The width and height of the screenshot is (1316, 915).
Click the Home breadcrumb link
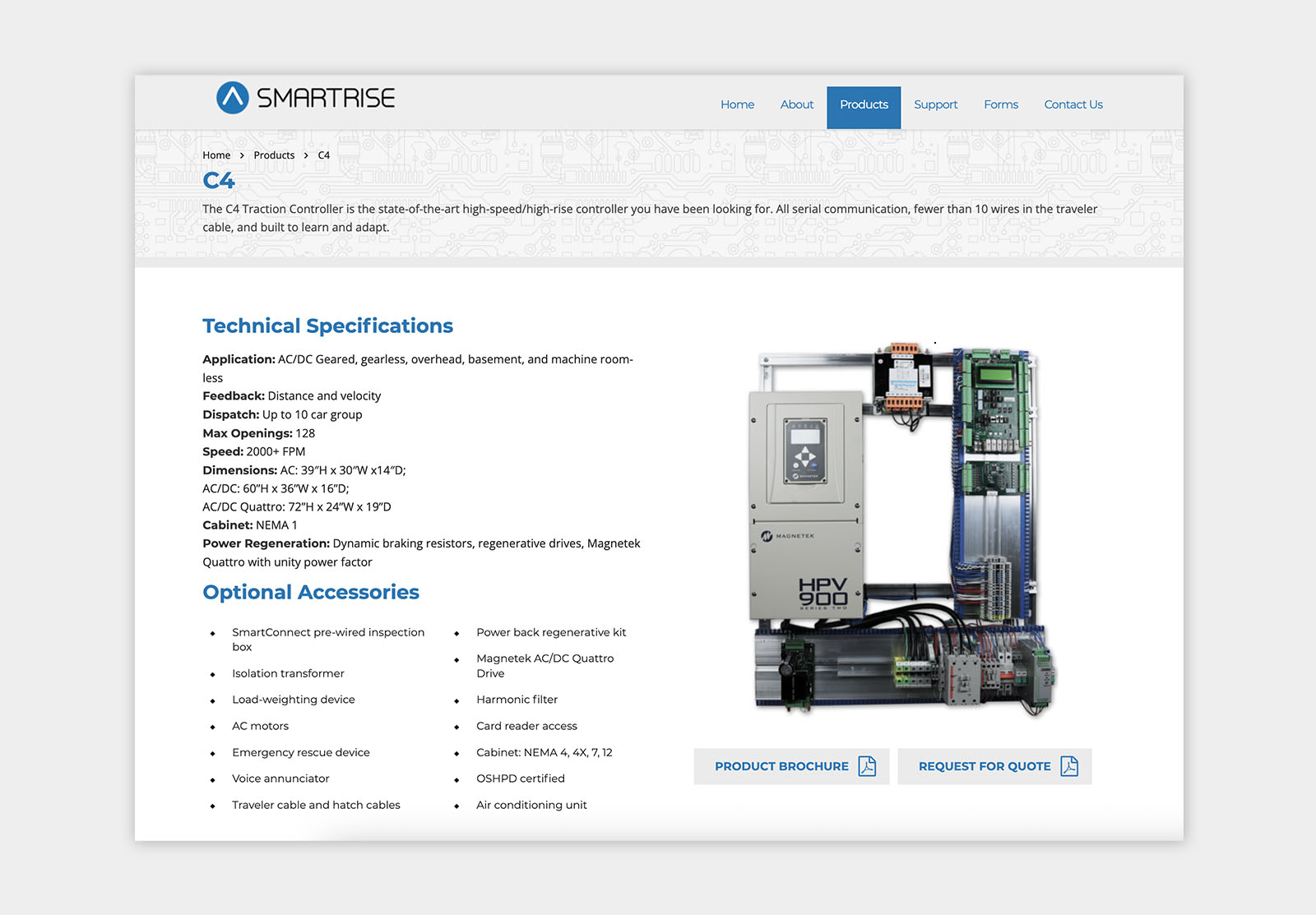216,155
